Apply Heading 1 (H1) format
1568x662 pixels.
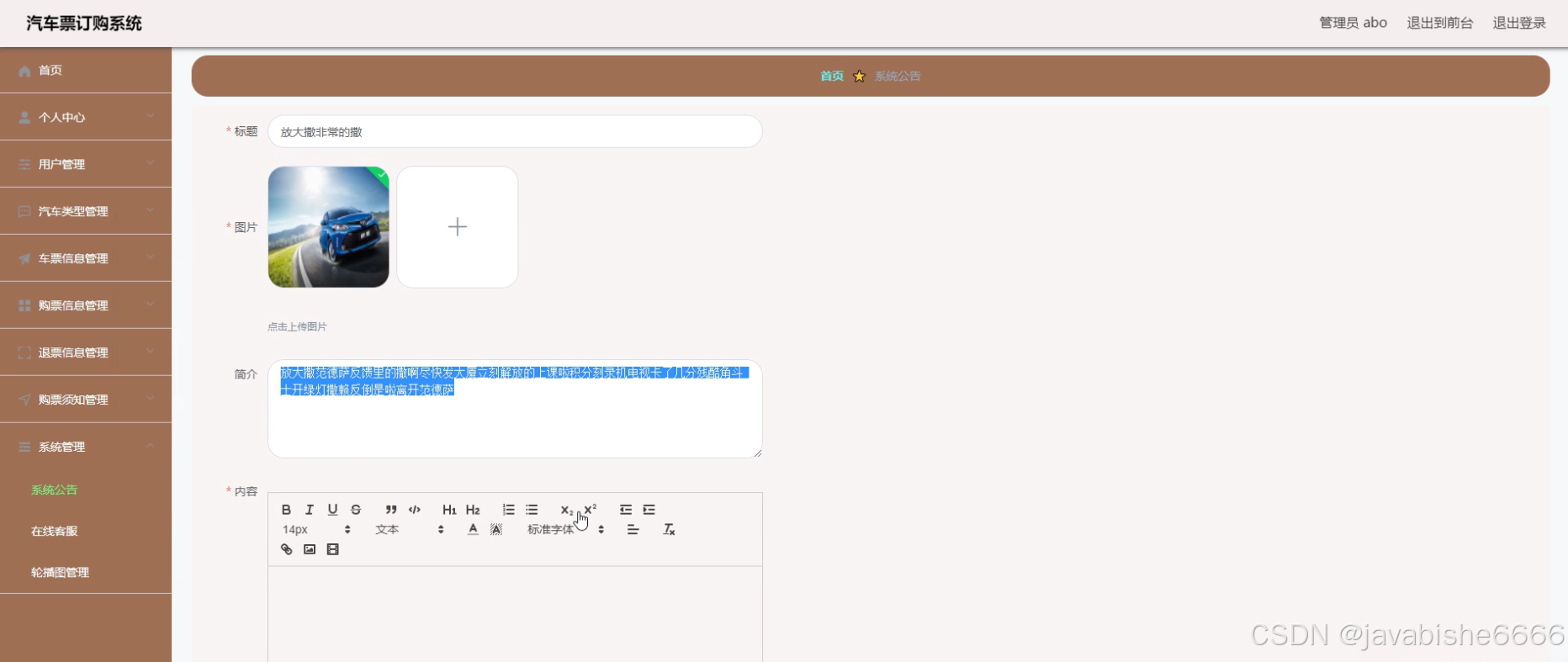pos(449,510)
